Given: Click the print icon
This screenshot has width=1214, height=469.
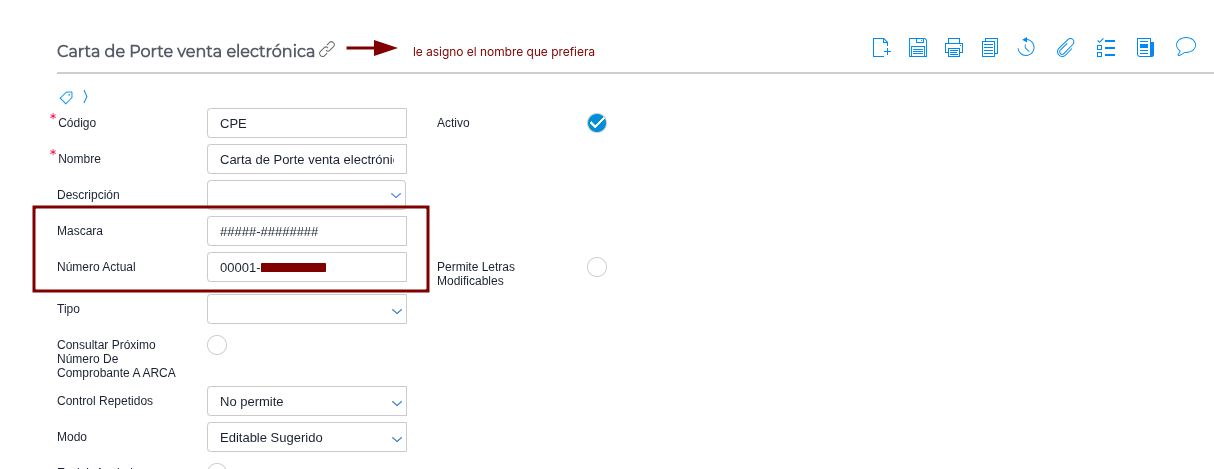Looking at the screenshot, I should 954,47.
